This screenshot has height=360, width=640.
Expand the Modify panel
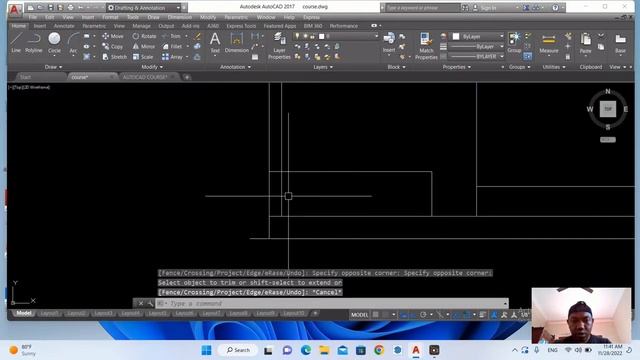[x=152, y=67]
